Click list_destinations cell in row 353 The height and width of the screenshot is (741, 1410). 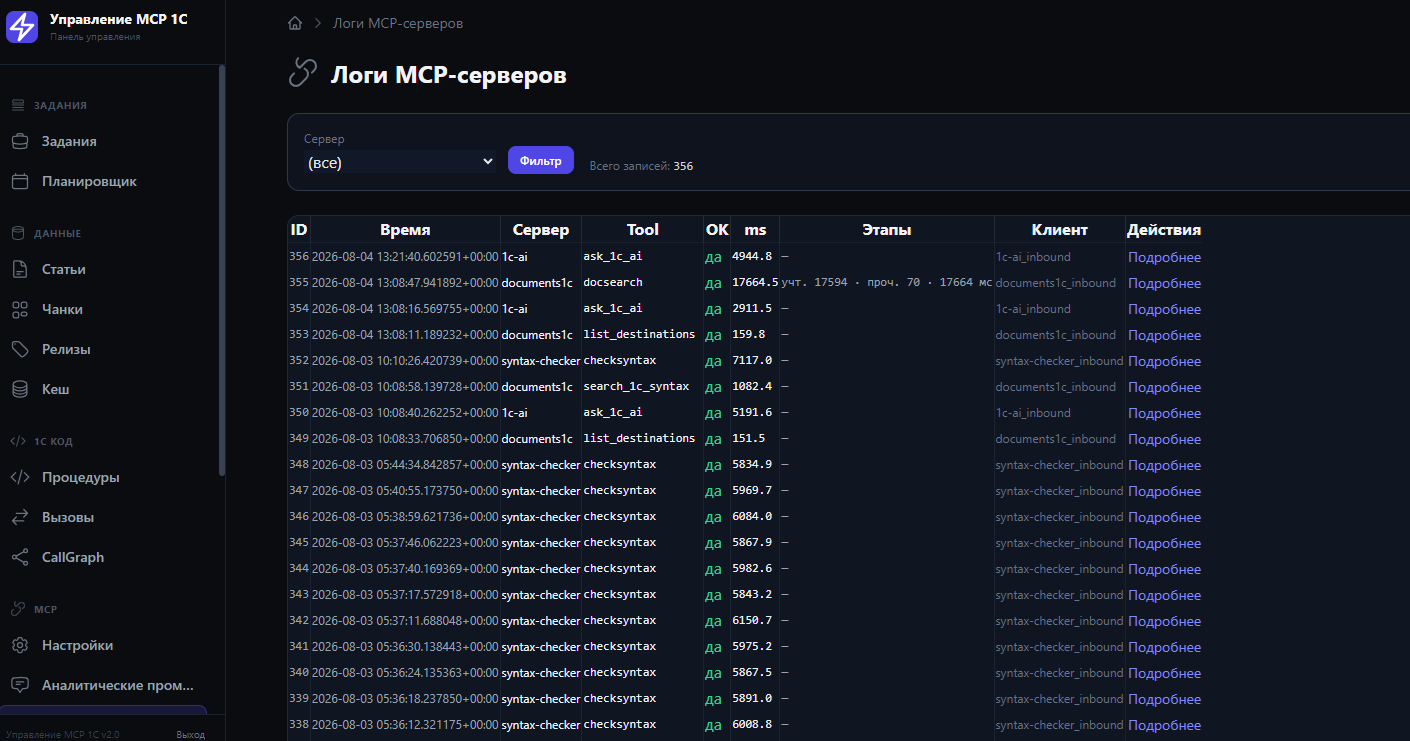tap(639, 334)
